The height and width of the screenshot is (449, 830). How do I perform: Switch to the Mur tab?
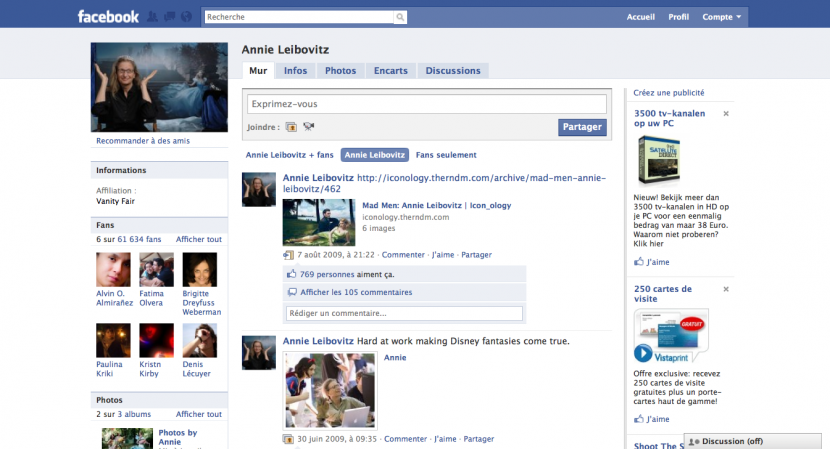[x=258, y=70]
